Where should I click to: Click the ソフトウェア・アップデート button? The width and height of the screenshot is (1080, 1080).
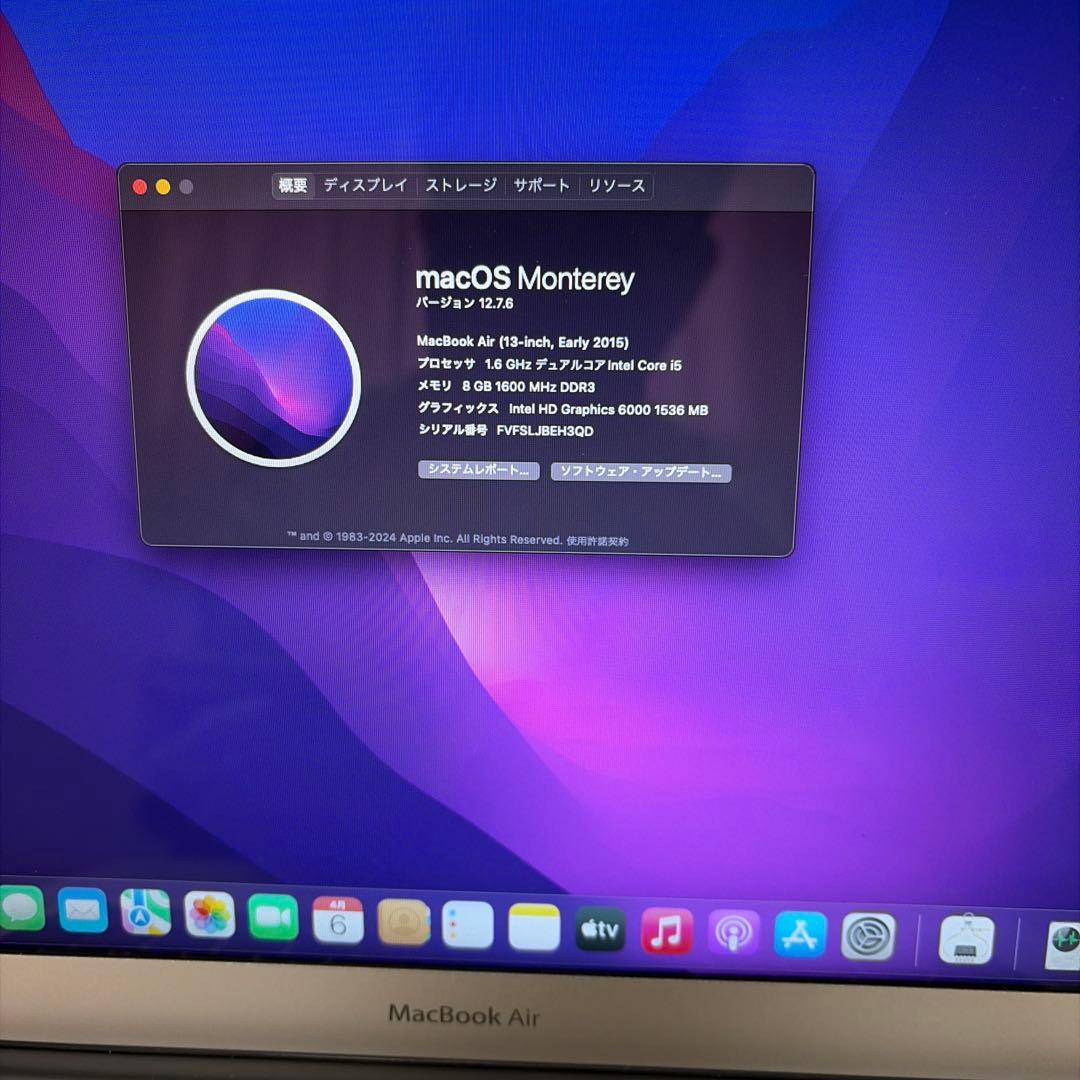point(641,472)
